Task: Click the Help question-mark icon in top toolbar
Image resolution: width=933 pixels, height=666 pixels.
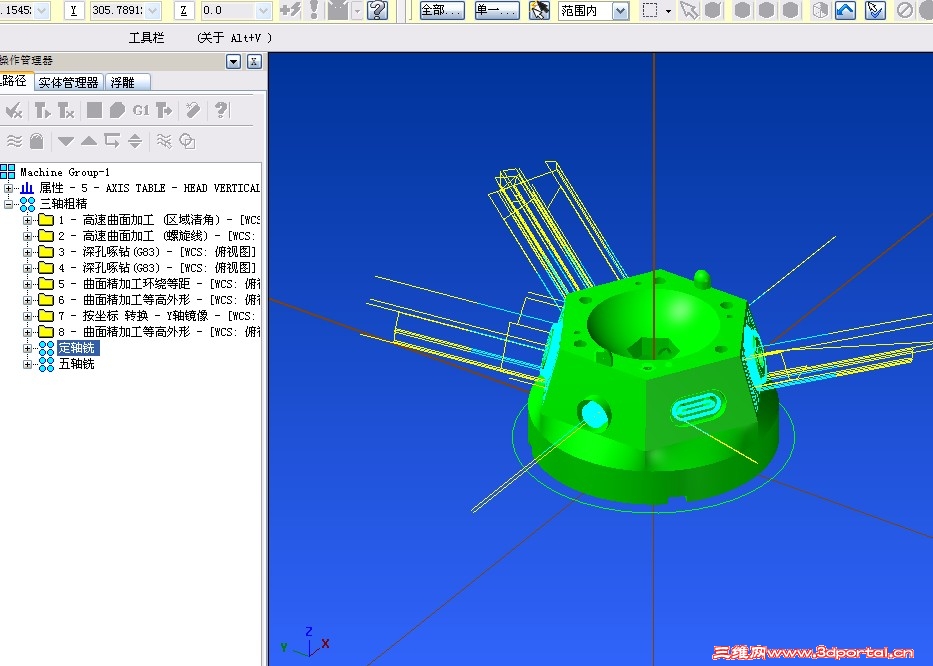Action: (377, 10)
